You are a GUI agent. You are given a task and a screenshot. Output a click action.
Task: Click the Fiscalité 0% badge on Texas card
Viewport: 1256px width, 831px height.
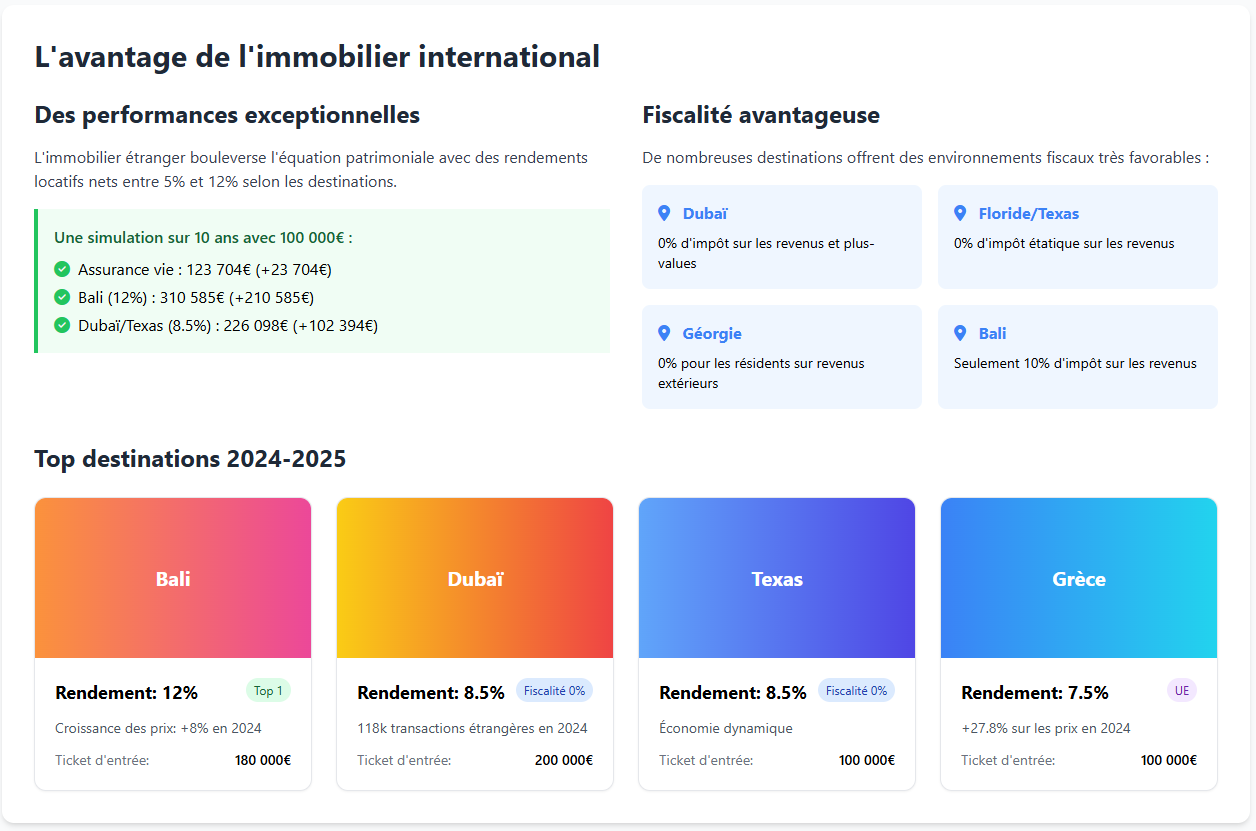856,690
